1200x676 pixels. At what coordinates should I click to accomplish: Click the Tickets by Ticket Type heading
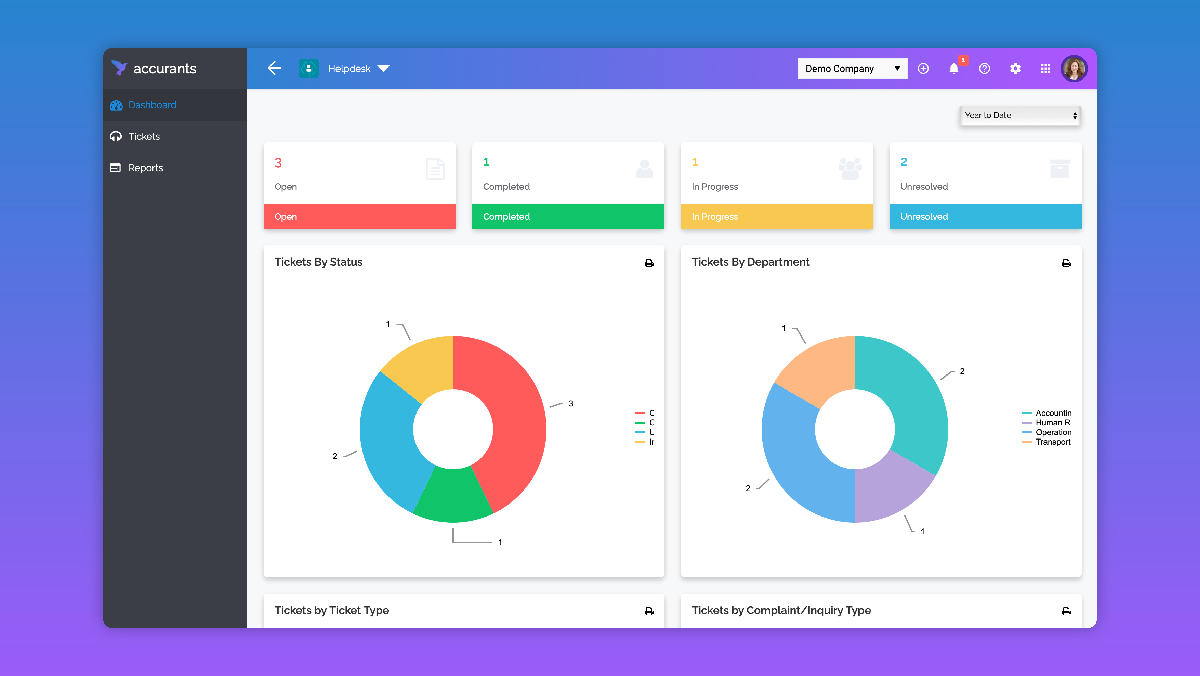point(332,610)
